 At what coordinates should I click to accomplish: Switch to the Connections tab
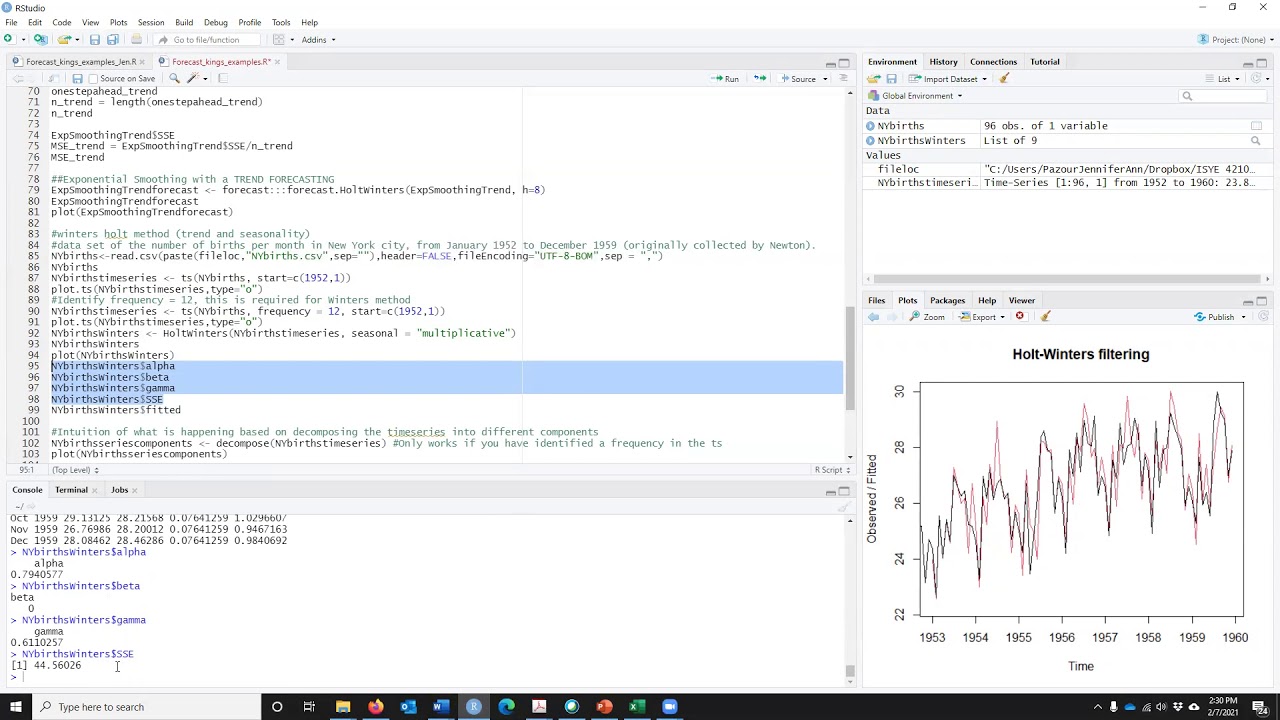(x=993, y=62)
